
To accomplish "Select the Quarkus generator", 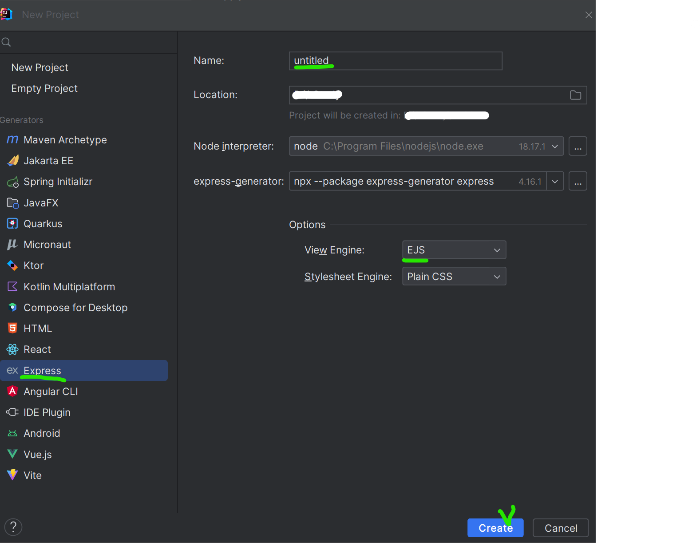I will [43, 224].
